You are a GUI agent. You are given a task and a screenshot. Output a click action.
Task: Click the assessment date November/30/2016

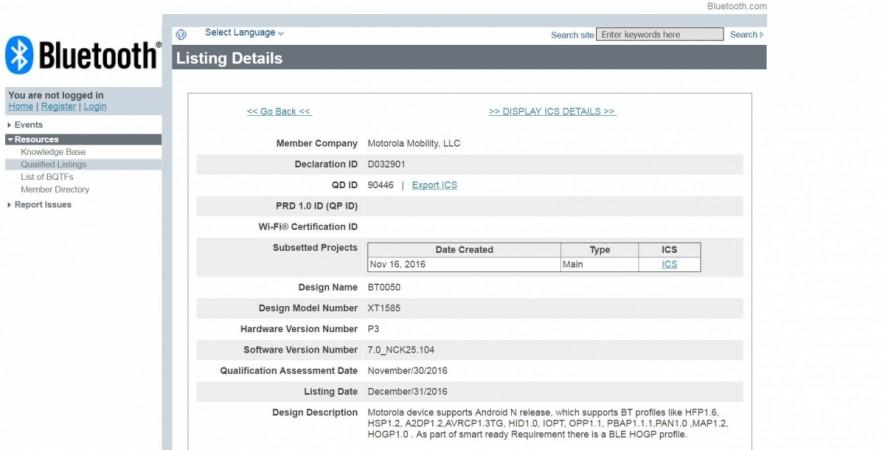(407, 371)
